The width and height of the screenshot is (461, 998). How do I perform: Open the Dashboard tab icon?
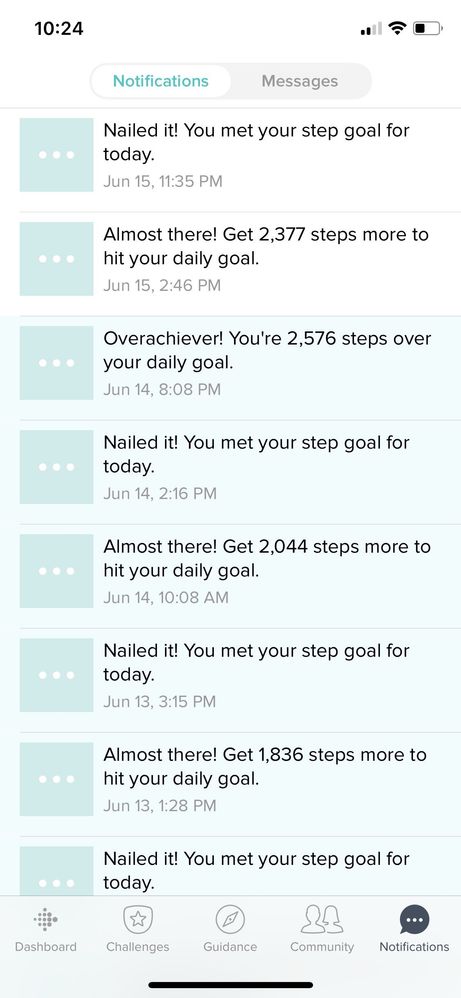pyautogui.click(x=45, y=919)
